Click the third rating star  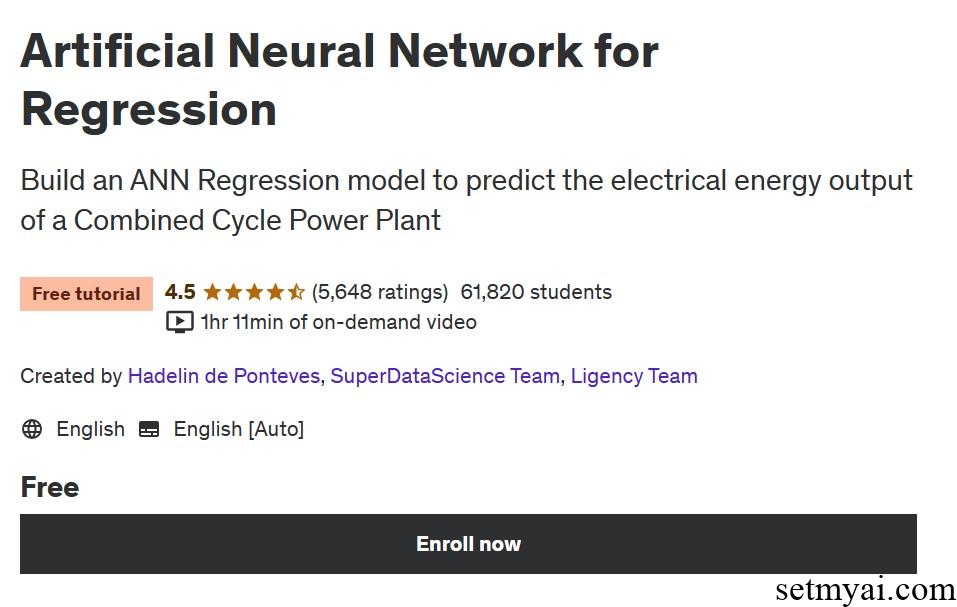(255, 292)
